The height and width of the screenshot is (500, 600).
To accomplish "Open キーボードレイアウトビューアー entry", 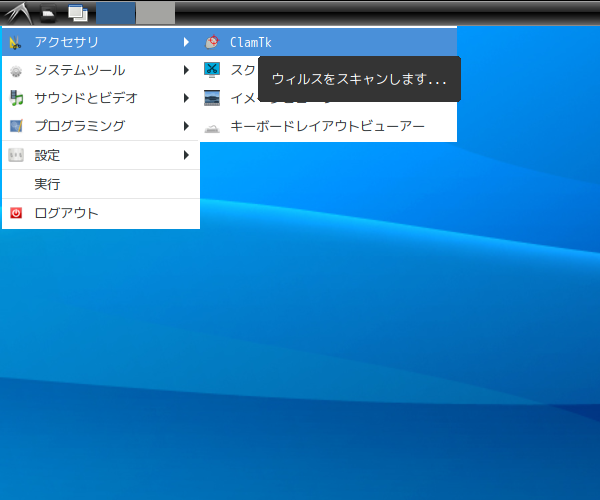I will point(328,126).
